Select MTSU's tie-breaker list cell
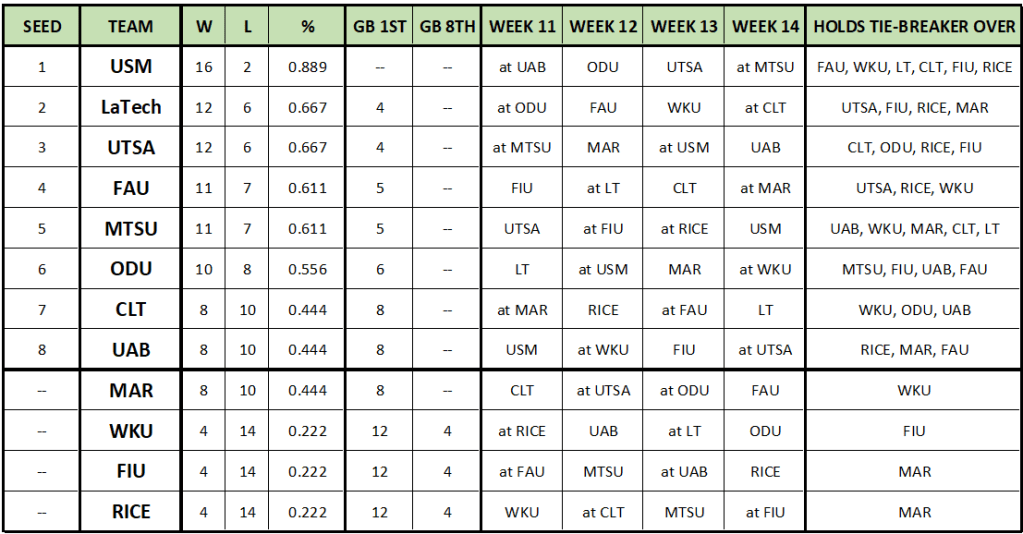Screen dimensions: 1023x534 click(914, 229)
